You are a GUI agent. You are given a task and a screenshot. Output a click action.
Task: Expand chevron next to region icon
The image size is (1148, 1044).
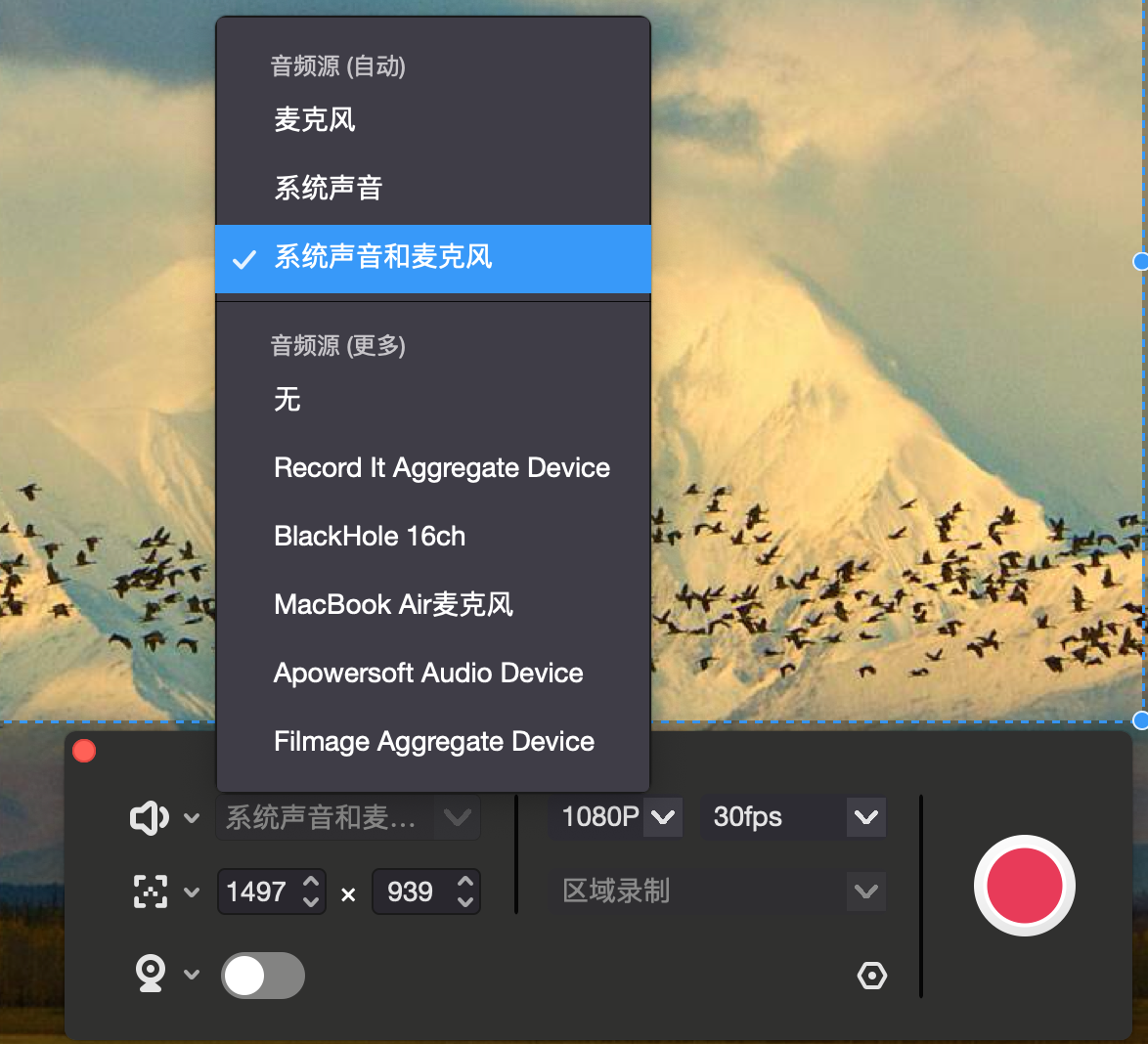pyautogui.click(x=192, y=892)
